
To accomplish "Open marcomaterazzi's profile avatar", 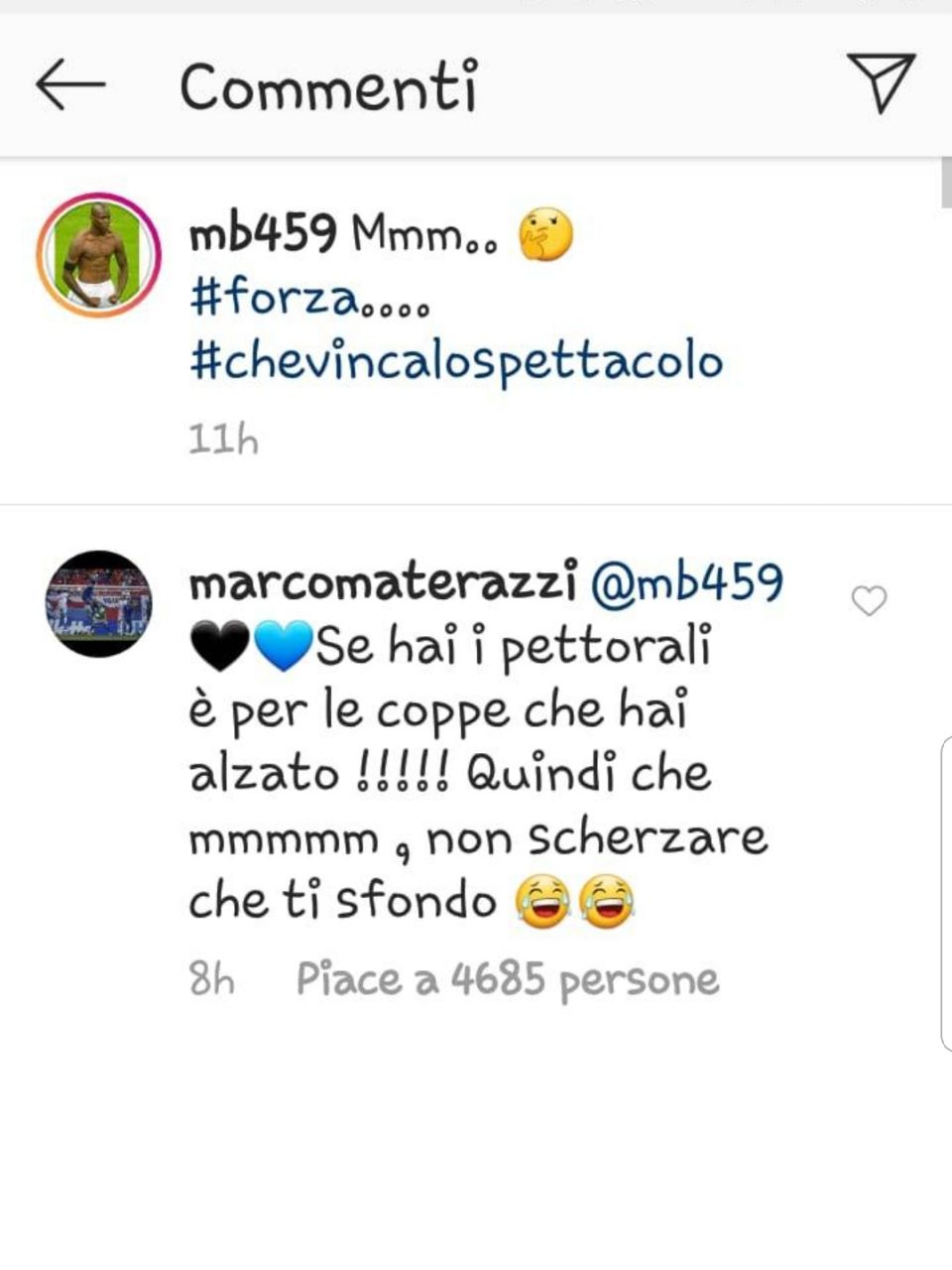I will pyautogui.click(x=100, y=603).
